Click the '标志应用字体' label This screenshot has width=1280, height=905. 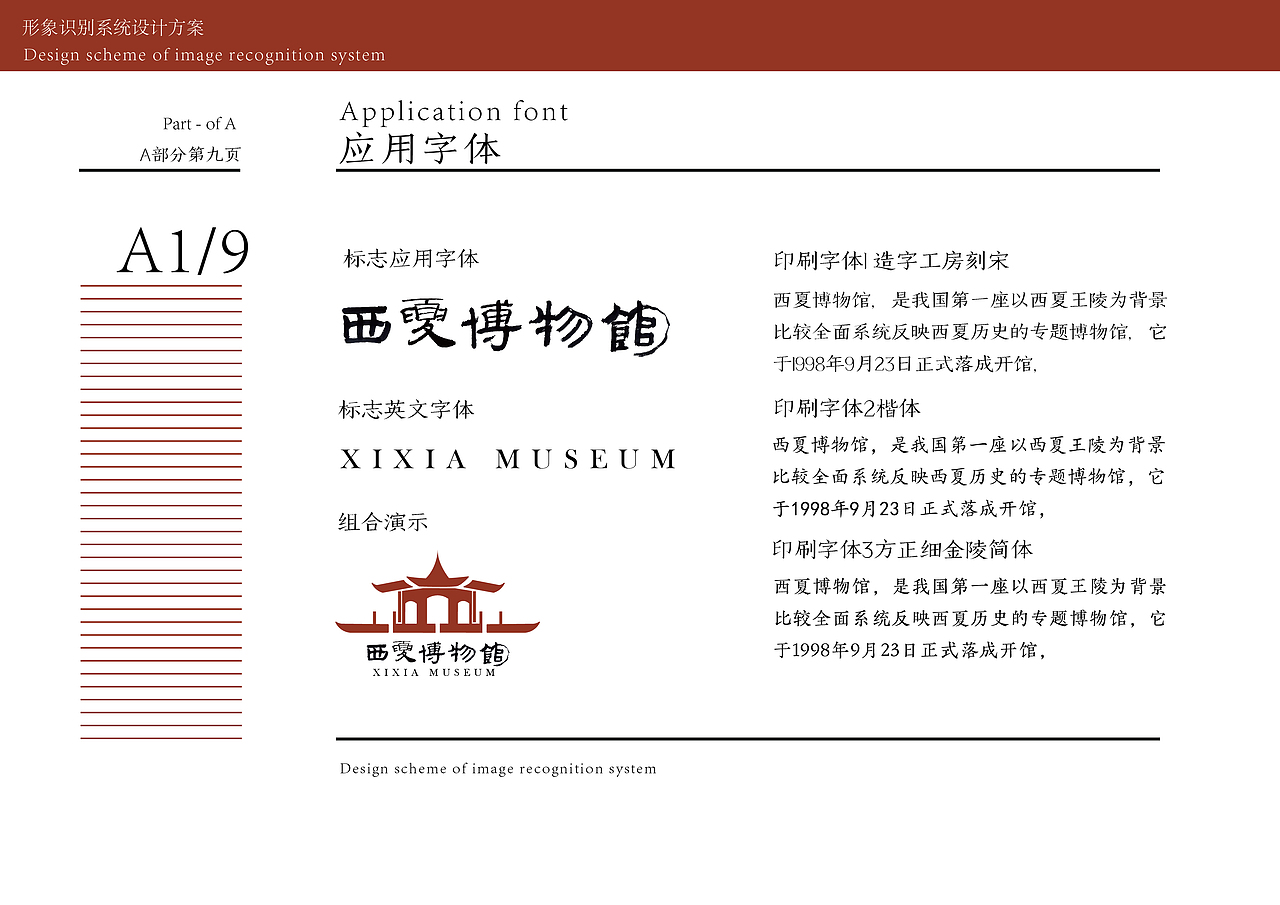(411, 259)
